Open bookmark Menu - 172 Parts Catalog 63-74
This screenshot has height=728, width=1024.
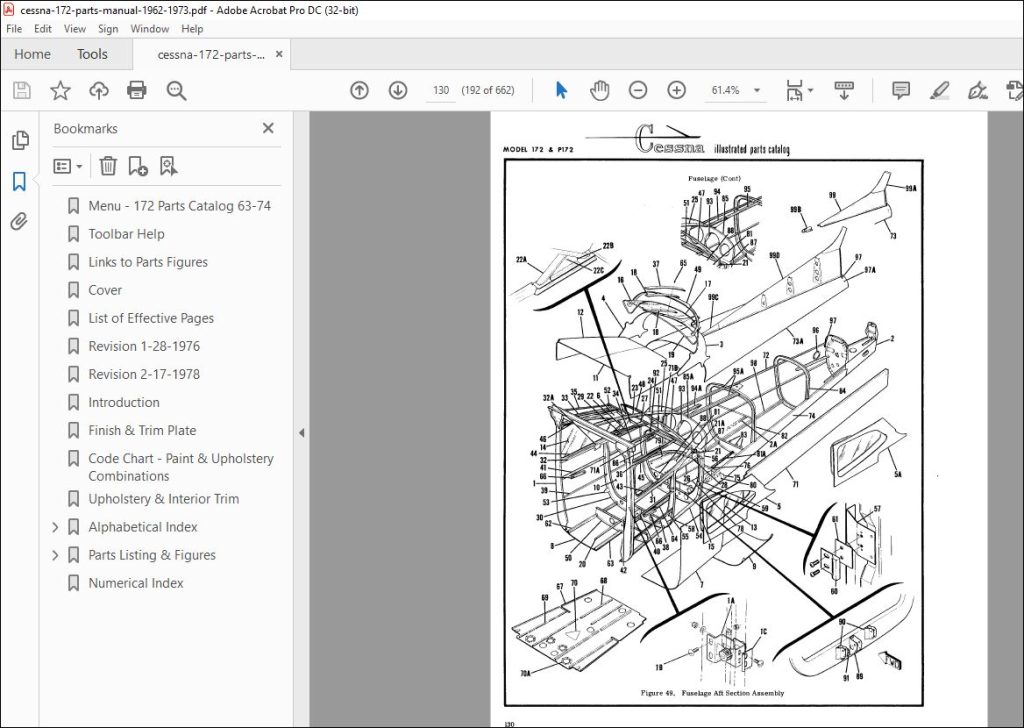pyautogui.click(x=180, y=206)
